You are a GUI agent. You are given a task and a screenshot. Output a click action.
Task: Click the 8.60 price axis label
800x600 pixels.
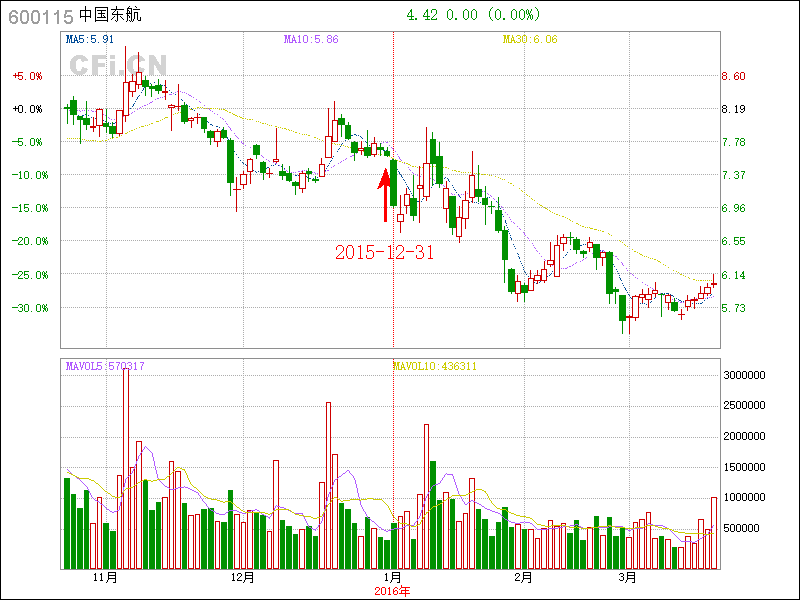pyautogui.click(x=734, y=76)
